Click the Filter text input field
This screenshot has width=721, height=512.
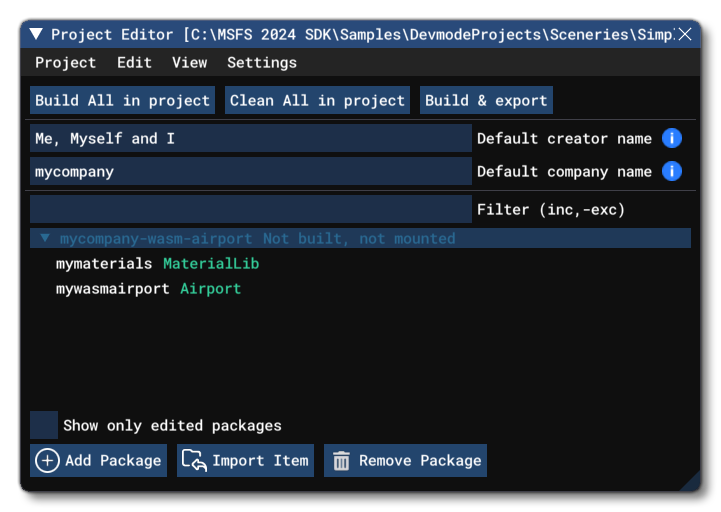[x=250, y=209]
